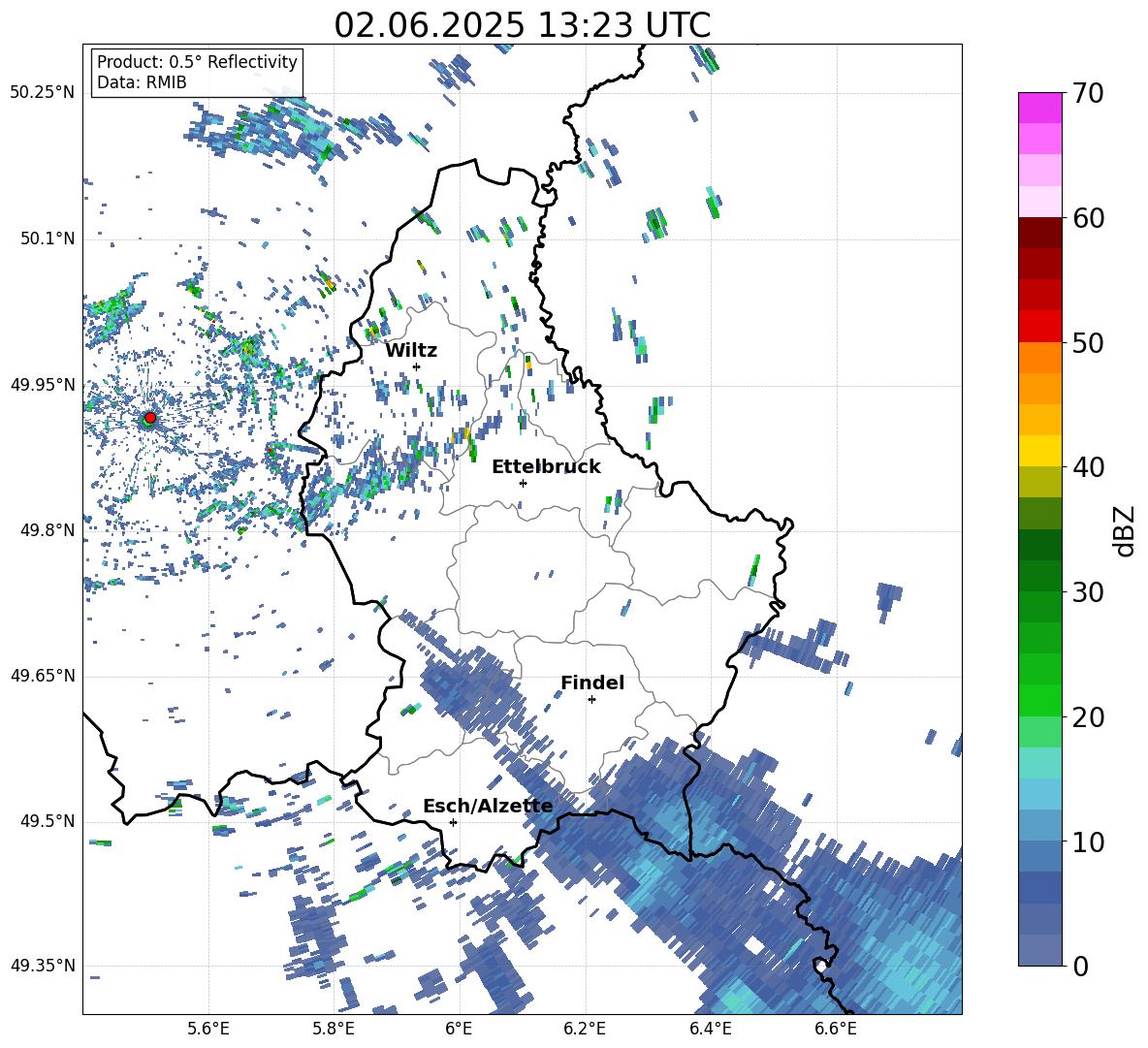Click the Esch/Alzette city label
The width and height of the screenshot is (1148, 1048).
pos(488,807)
